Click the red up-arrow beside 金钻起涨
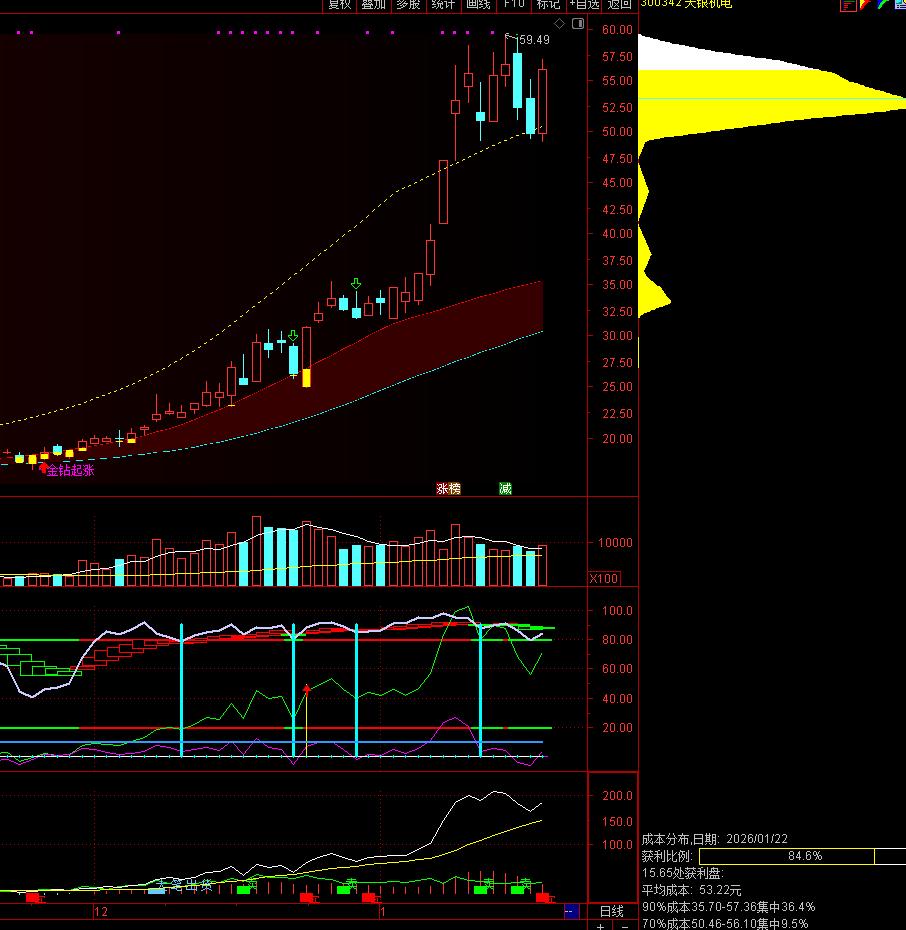The image size is (906, 930). (x=43, y=468)
